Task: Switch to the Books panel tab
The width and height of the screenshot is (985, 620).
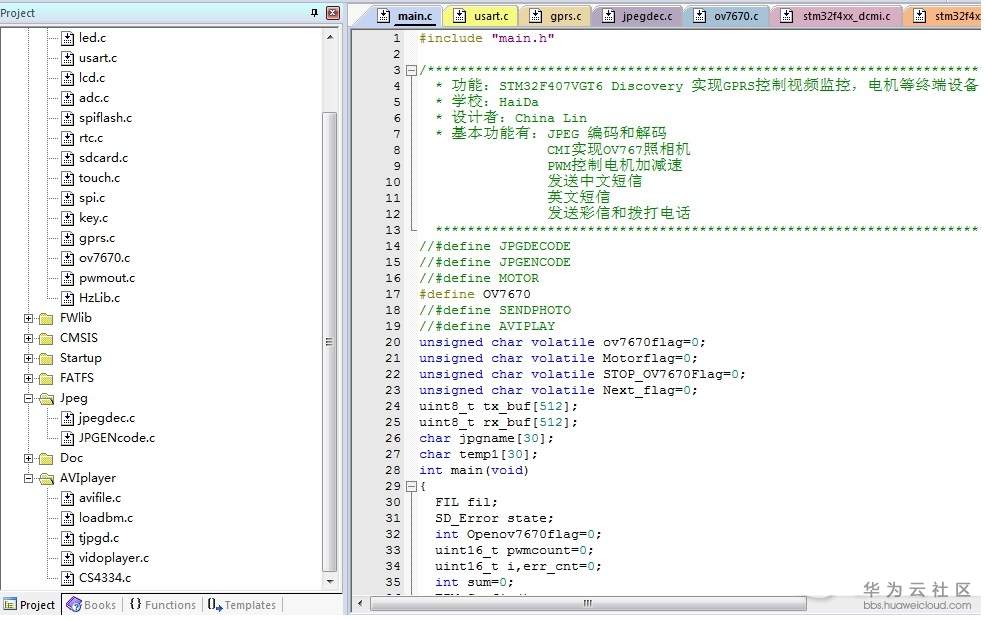Action: coord(92,605)
